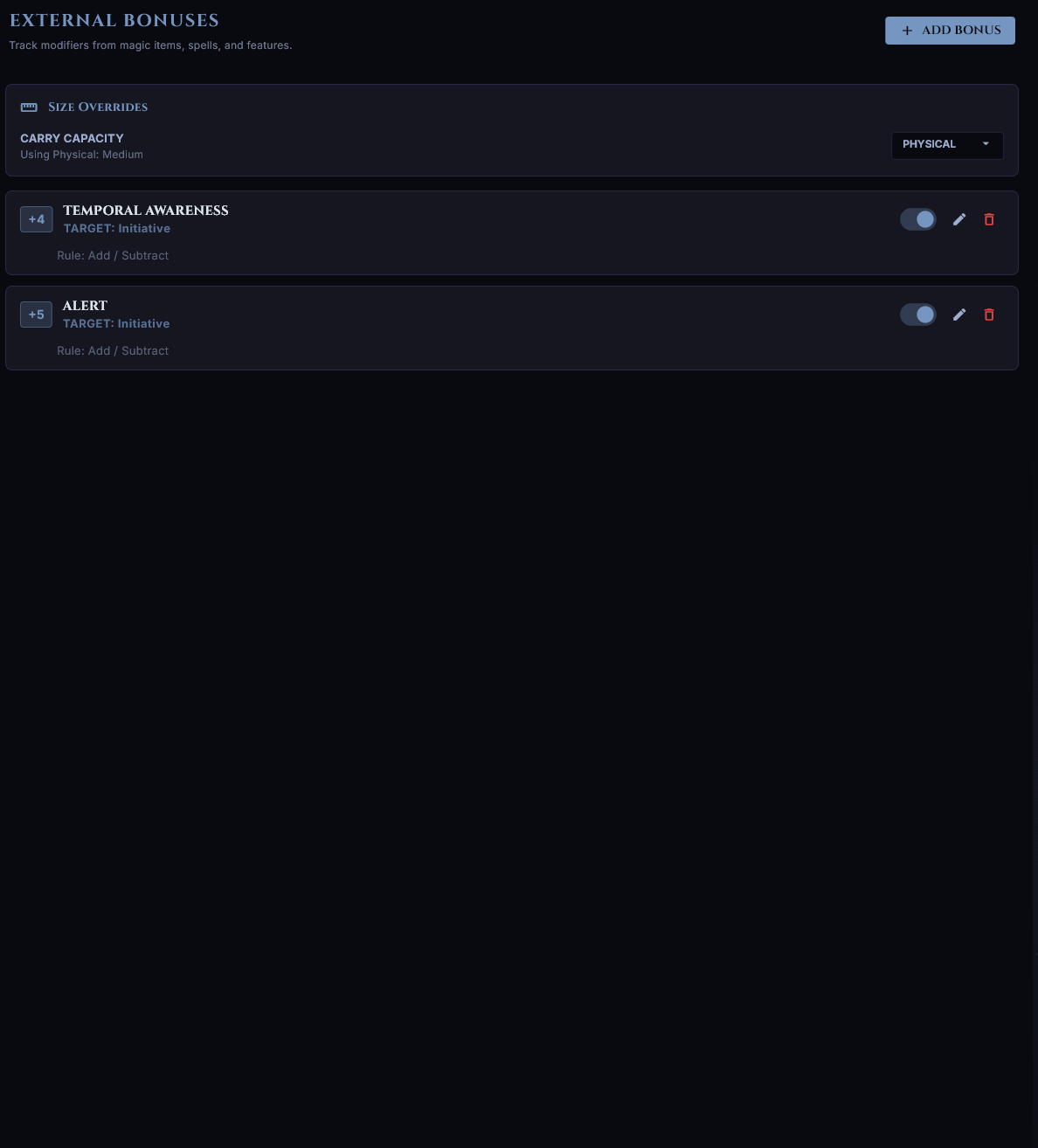
Task: Click Target: Initiative under Alert
Action: (x=116, y=323)
